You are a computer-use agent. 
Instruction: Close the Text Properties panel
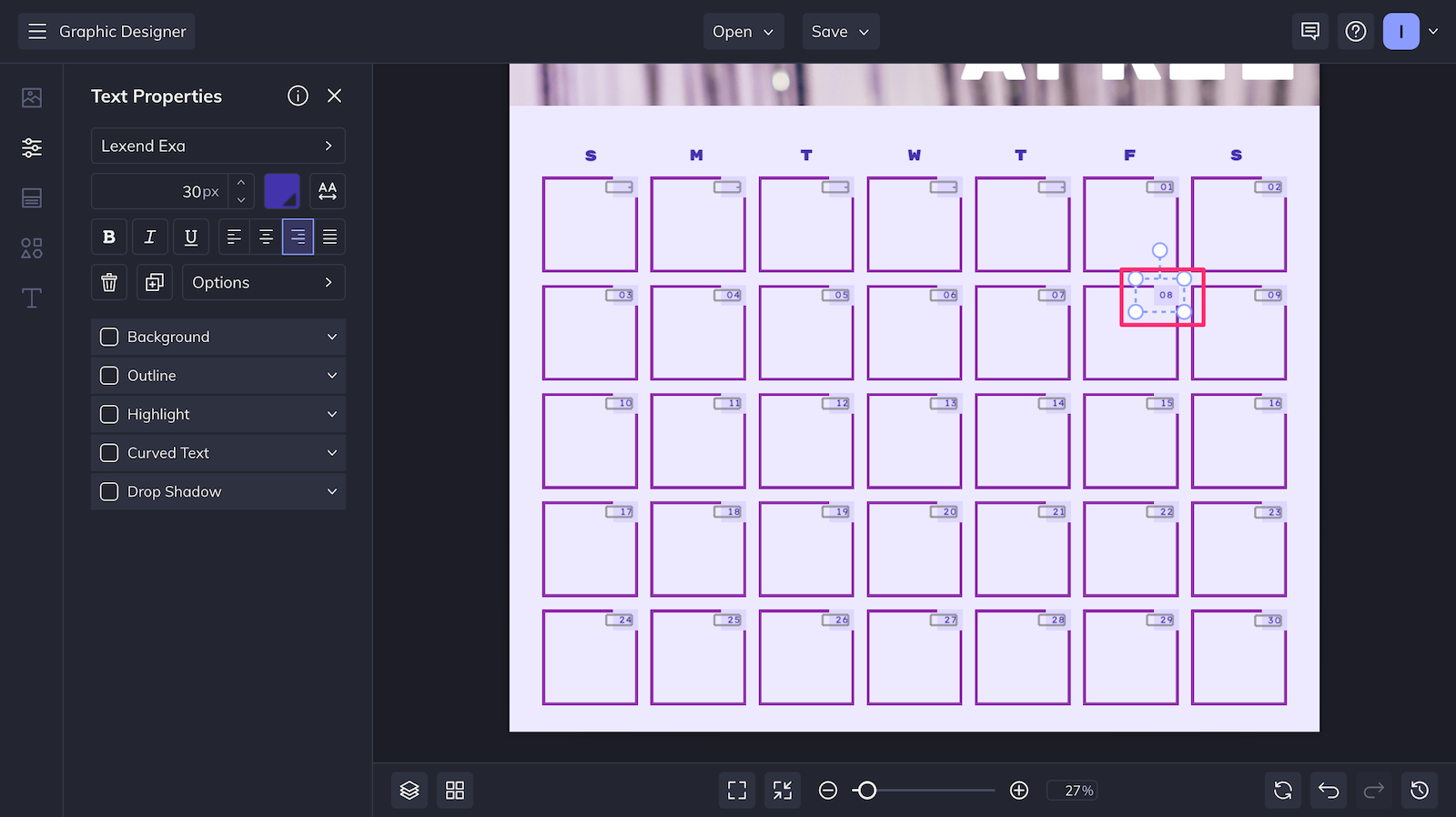[x=335, y=96]
